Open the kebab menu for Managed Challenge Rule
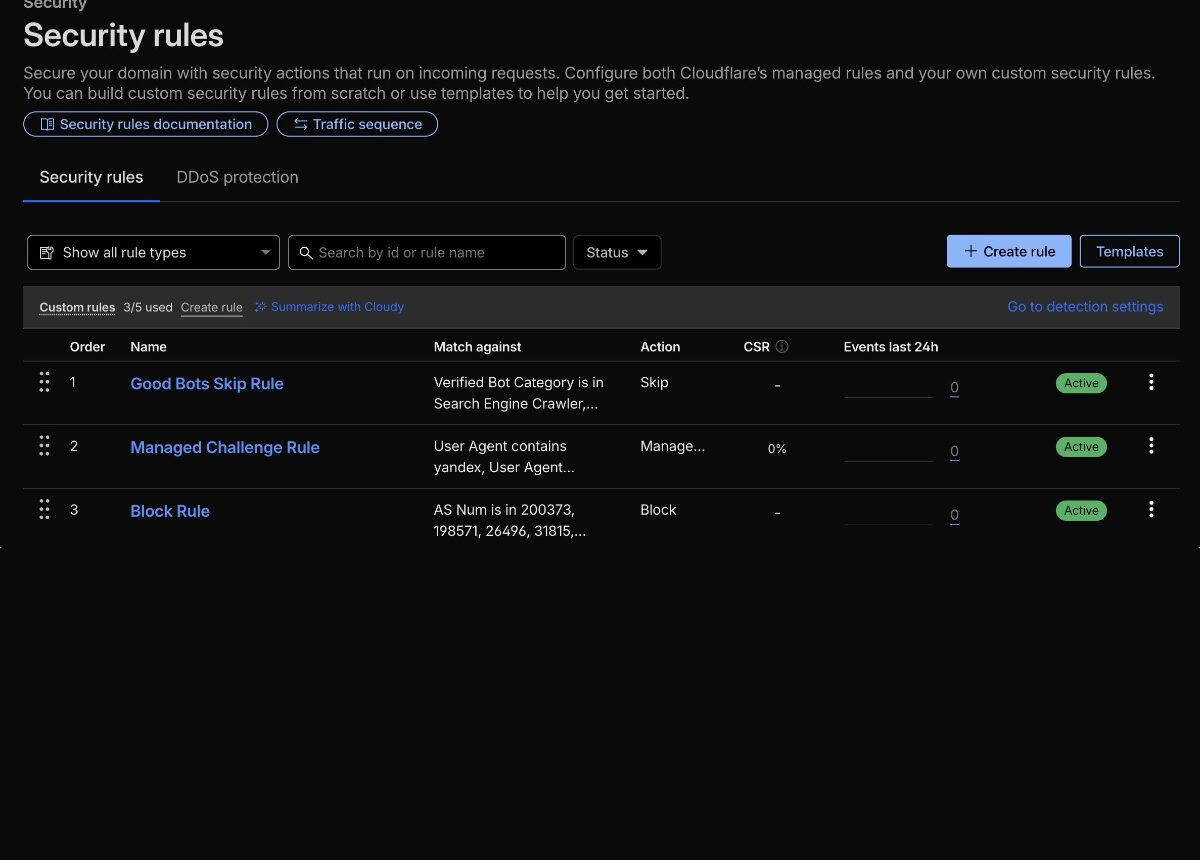Screen dimensions: 1200x860 coord(1151,445)
